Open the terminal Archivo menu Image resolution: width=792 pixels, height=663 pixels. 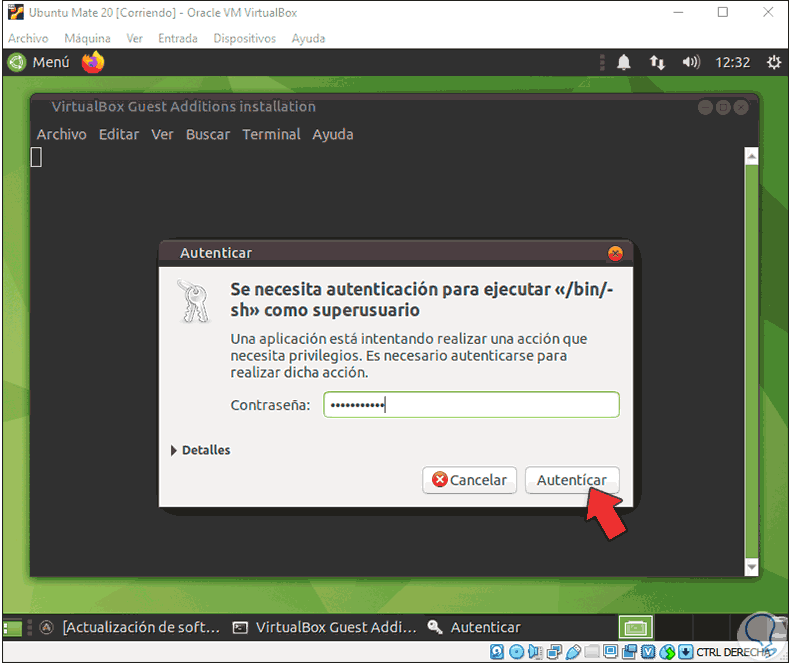(62, 134)
